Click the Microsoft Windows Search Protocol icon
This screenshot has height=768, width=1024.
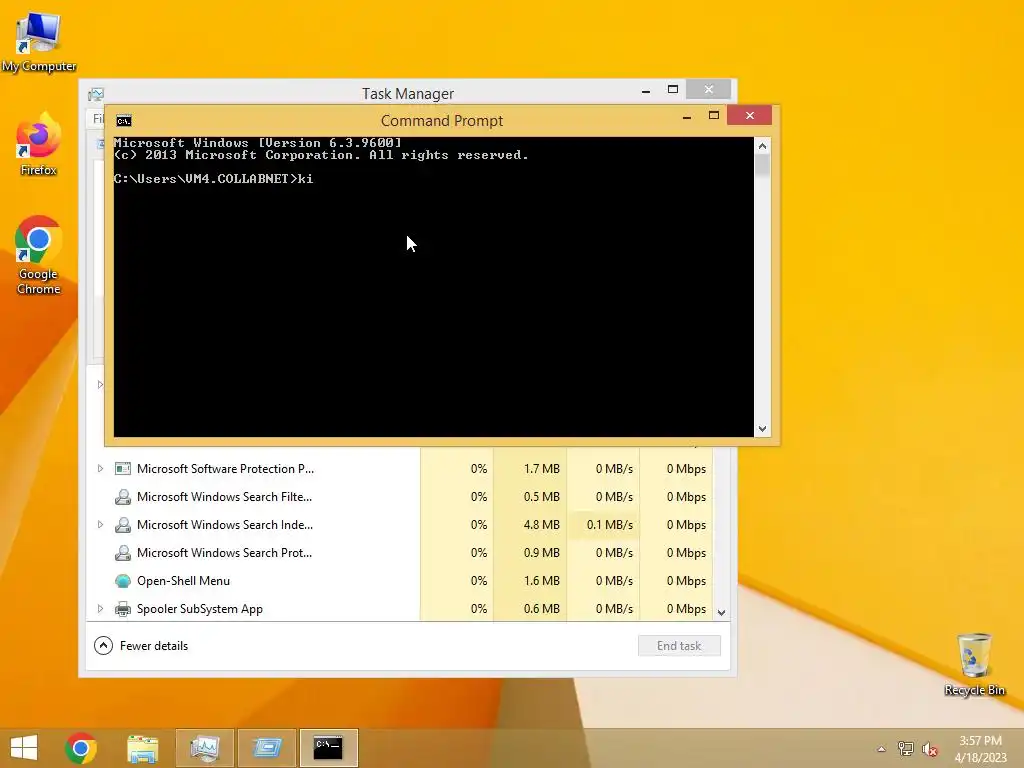click(x=122, y=553)
